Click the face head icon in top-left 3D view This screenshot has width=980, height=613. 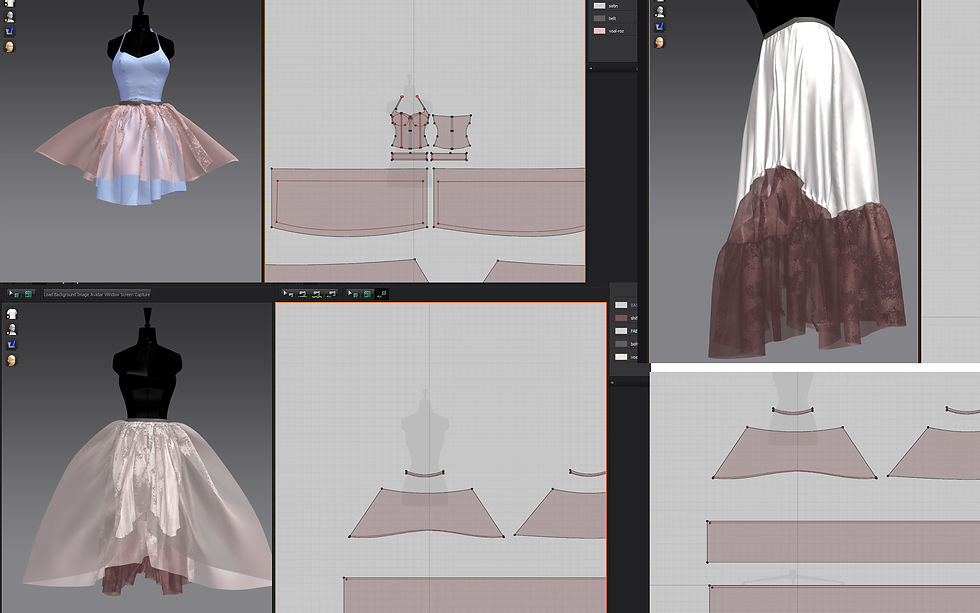(9, 47)
